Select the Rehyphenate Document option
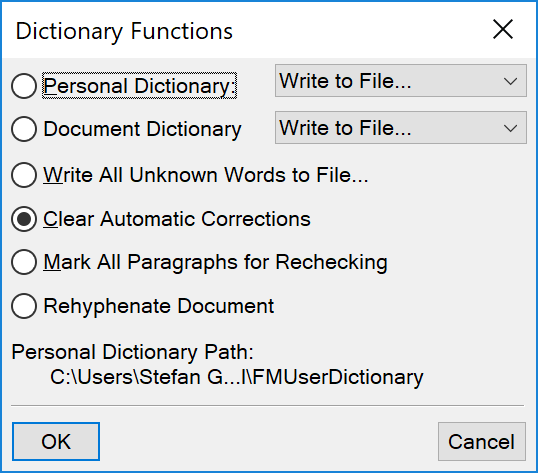This screenshot has width=538, height=473. (x=24, y=306)
